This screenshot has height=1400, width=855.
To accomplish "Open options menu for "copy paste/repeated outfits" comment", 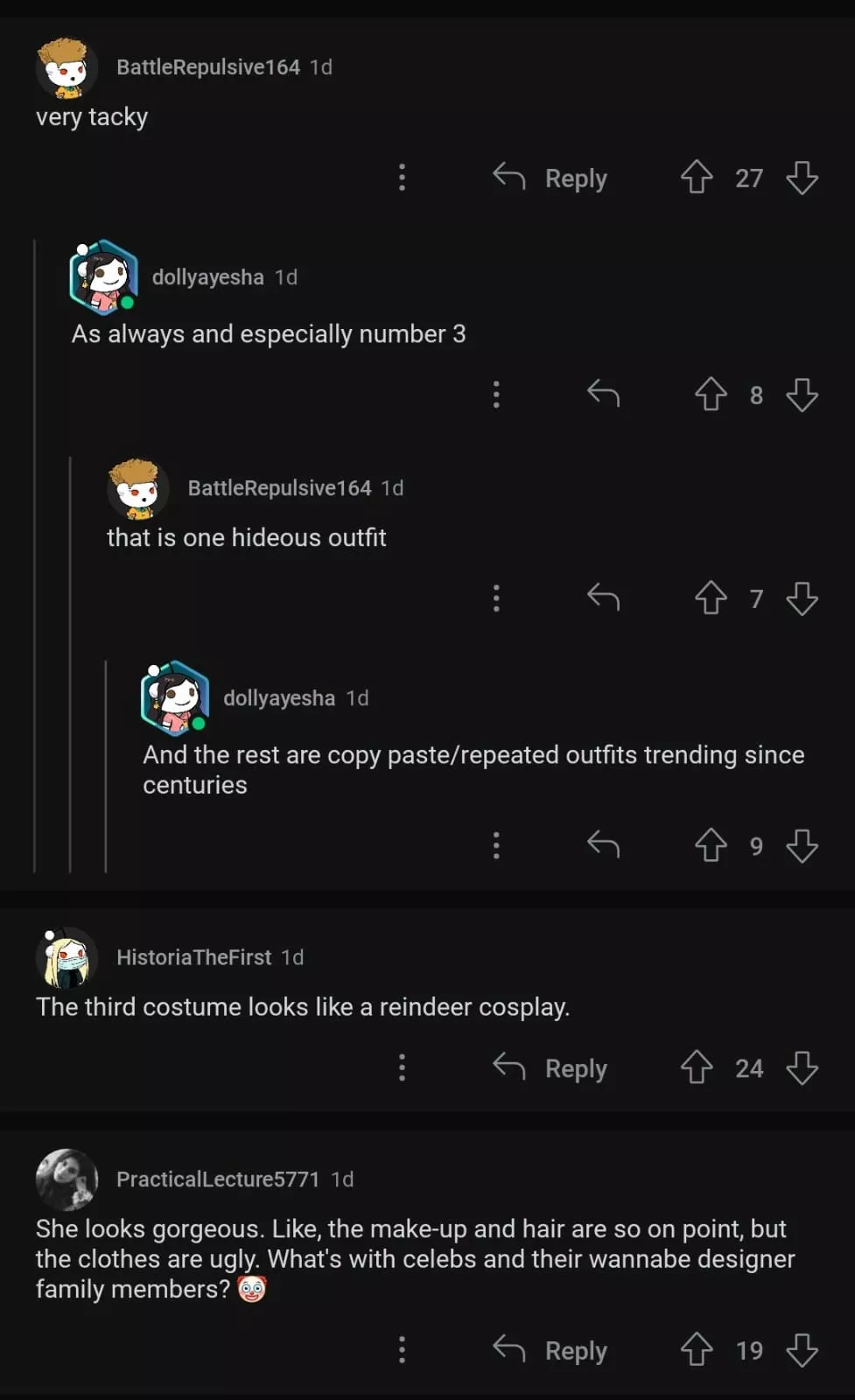I will pyautogui.click(x=496, y=846).
